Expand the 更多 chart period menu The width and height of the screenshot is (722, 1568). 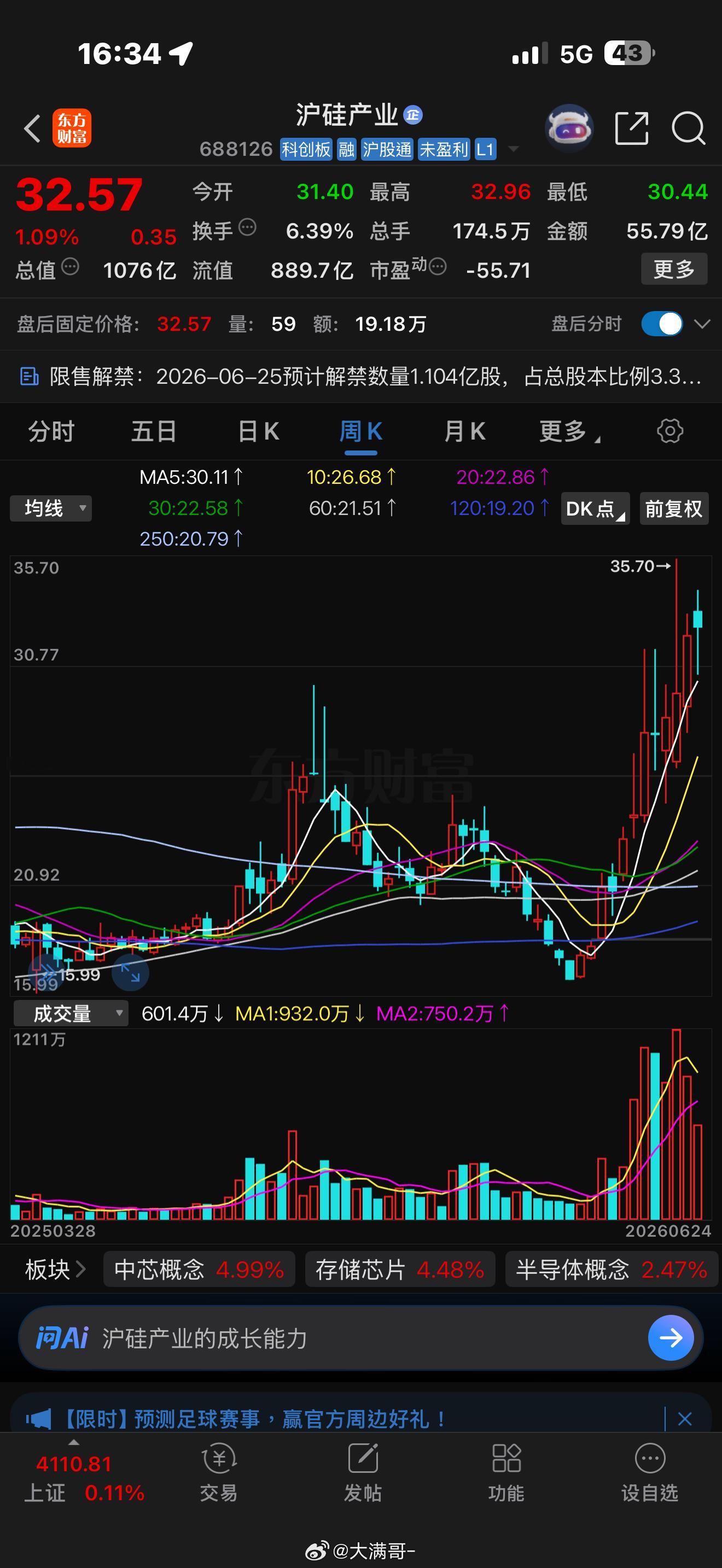click(x=569, y=431)
